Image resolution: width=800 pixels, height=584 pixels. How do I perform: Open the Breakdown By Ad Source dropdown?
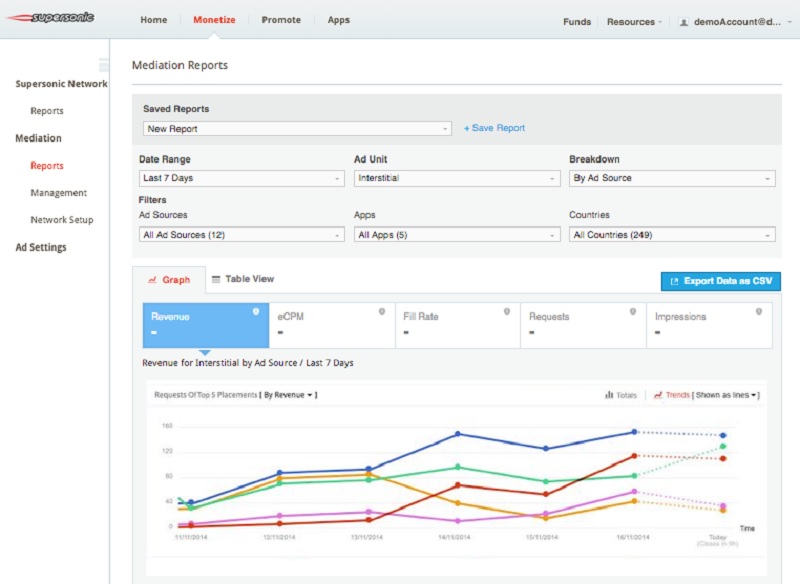coord(672,178)
